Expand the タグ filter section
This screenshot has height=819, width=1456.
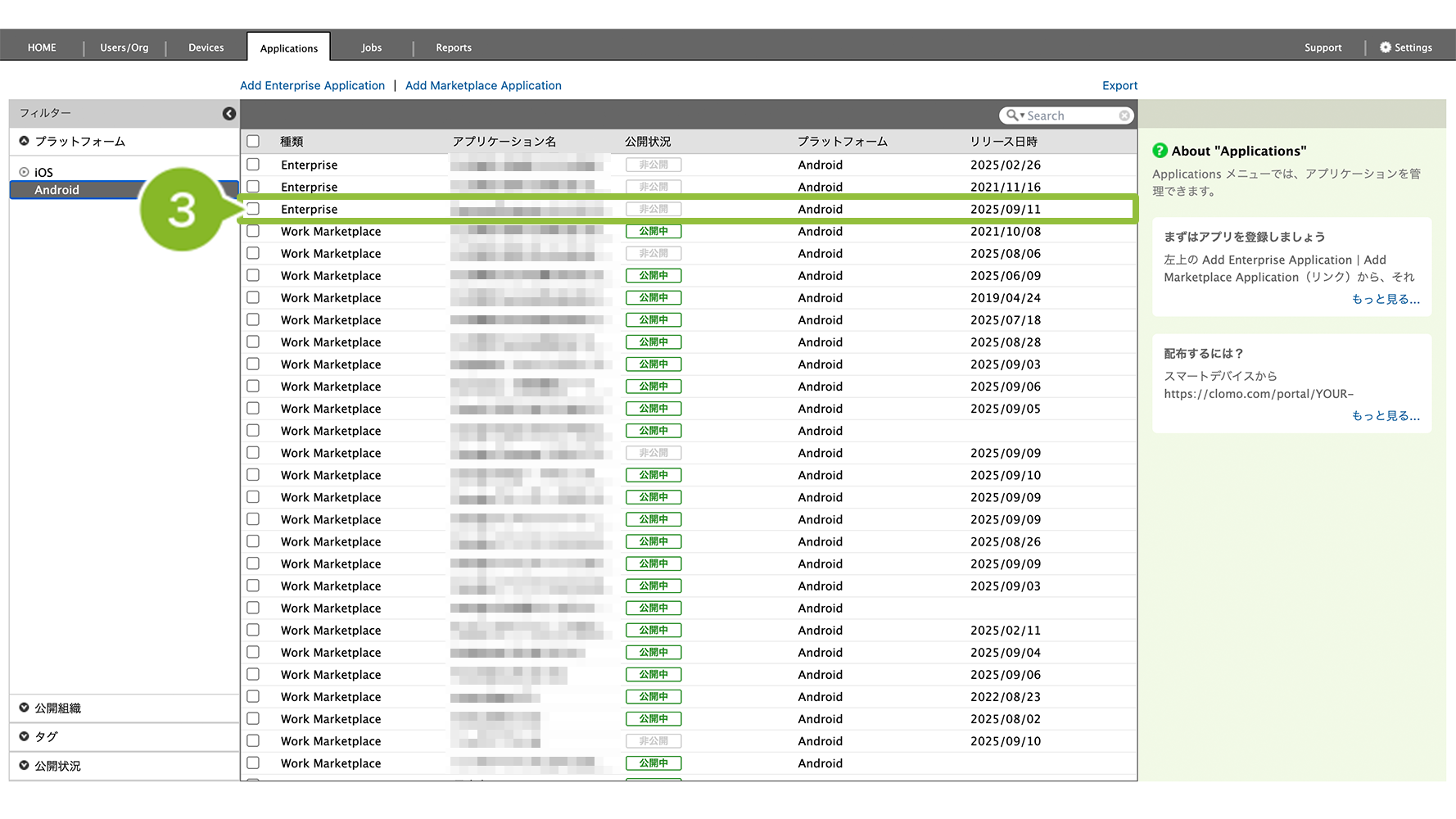click(x=25, y=736)
